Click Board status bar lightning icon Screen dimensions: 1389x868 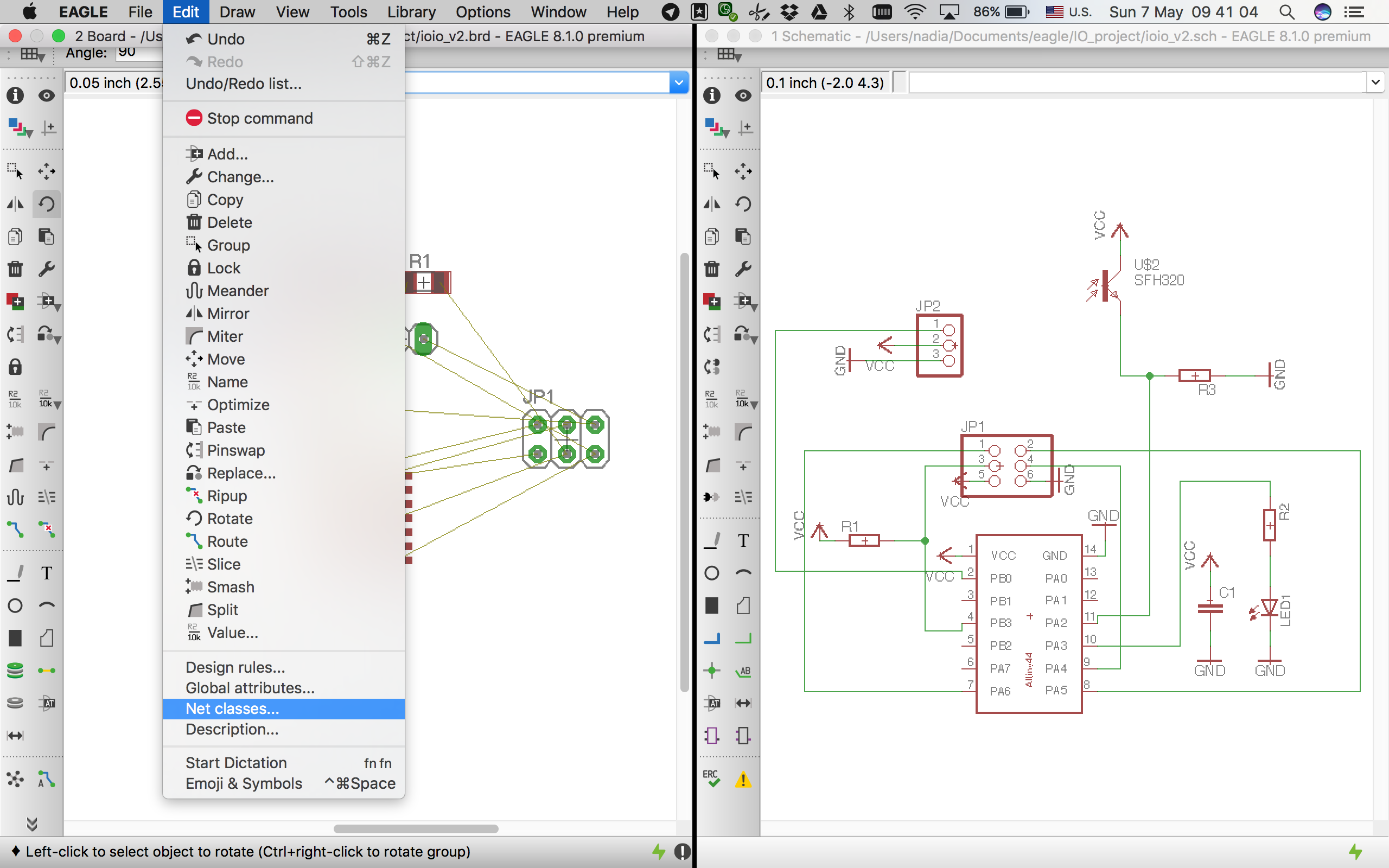coord(659,851)
